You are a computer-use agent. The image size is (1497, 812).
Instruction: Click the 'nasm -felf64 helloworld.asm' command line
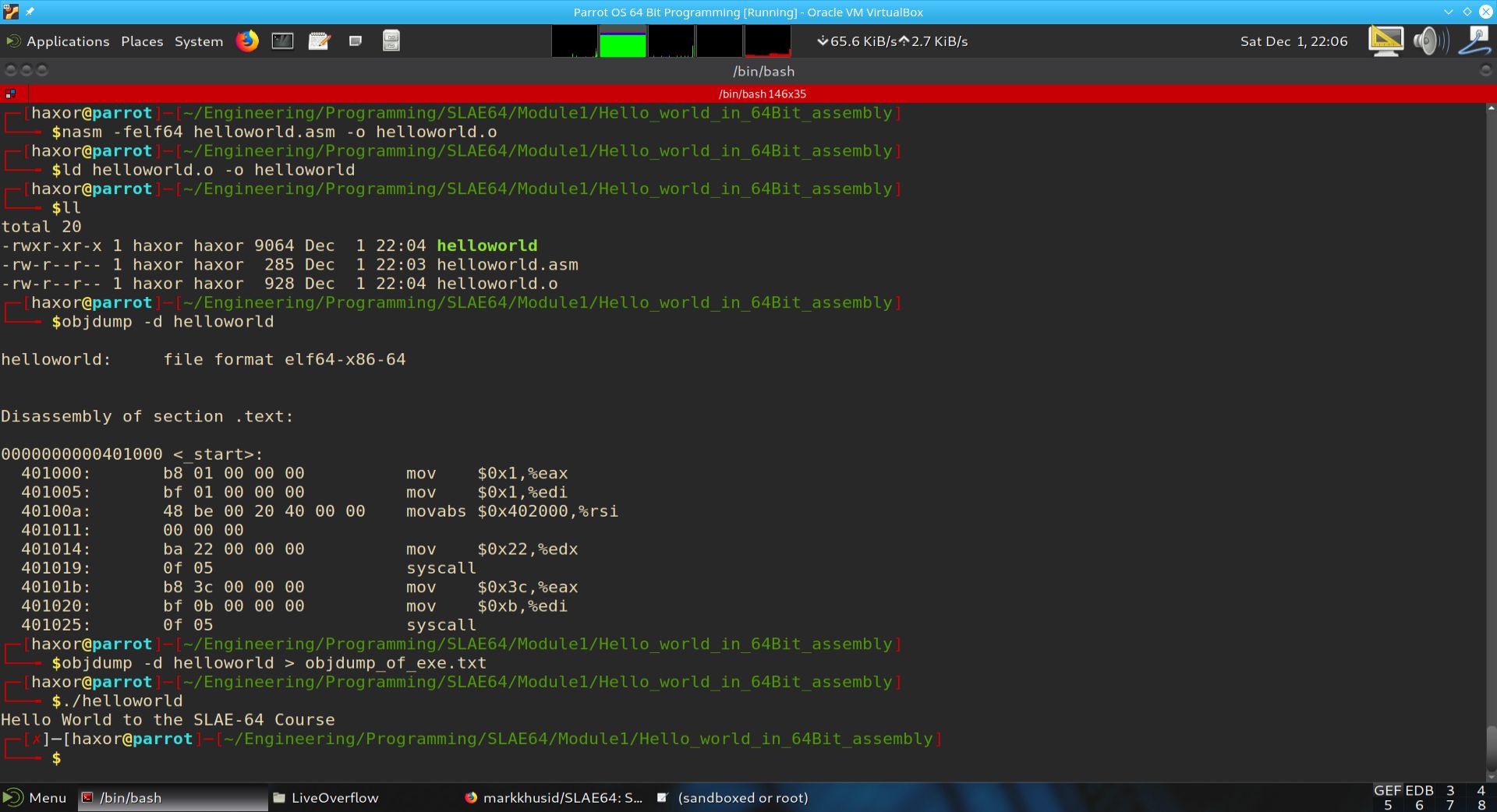274,132
